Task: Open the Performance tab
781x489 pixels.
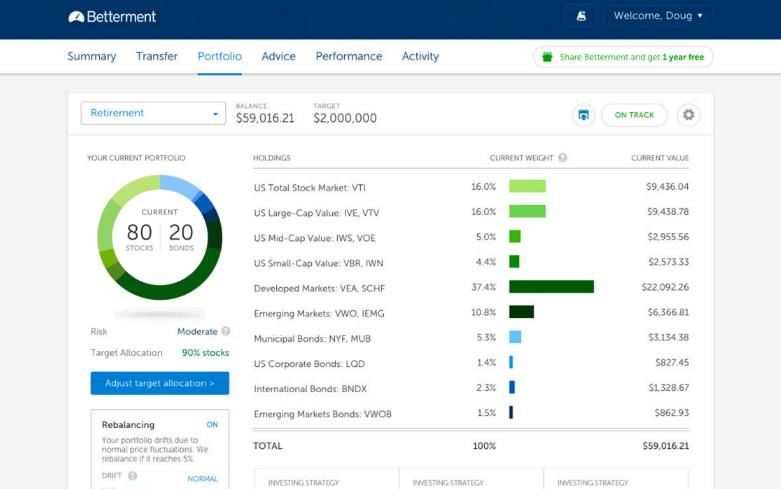Action: click(x=349, y=56)
